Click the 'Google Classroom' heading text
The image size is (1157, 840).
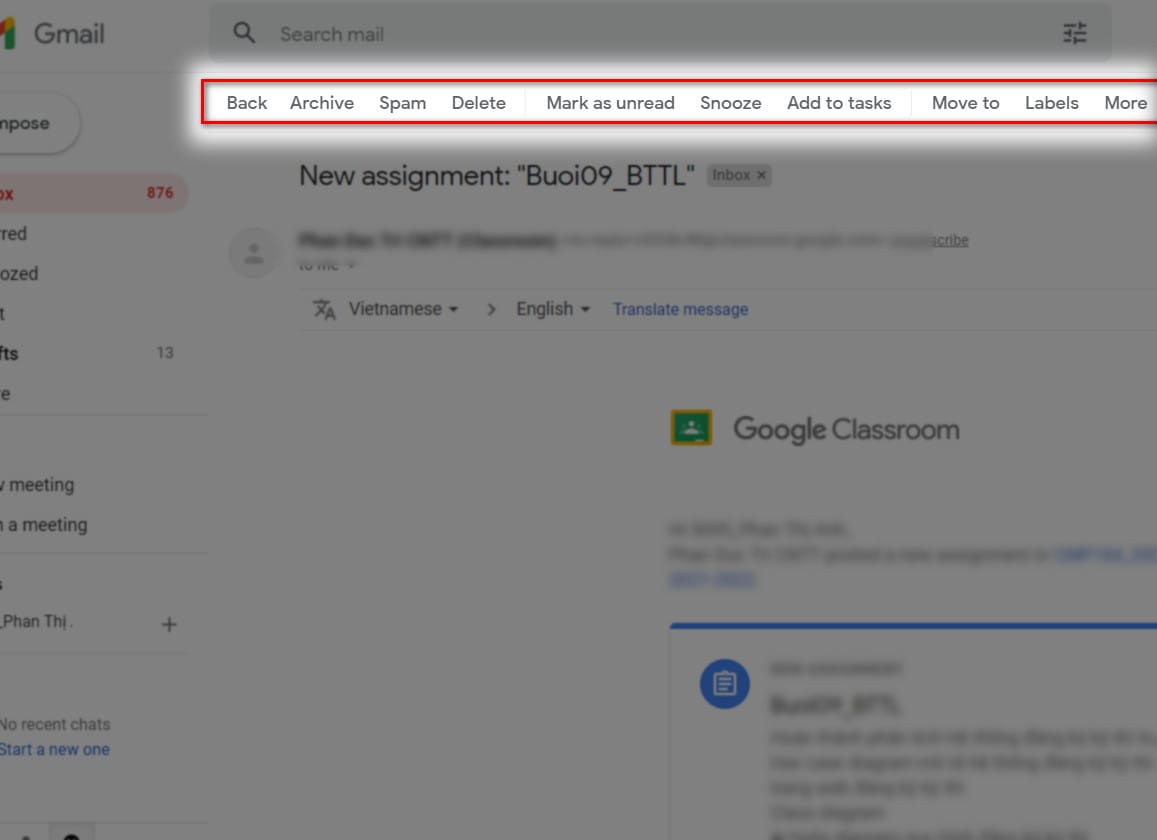point(846,429)
